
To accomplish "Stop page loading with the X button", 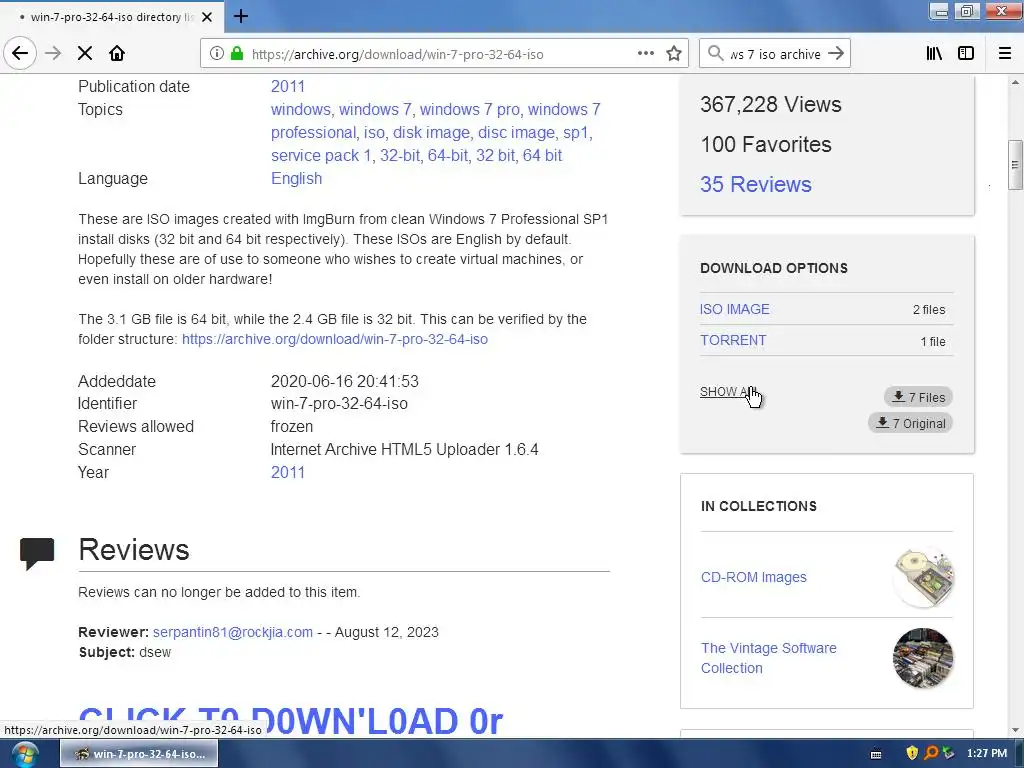I will (x=85, y=54).
